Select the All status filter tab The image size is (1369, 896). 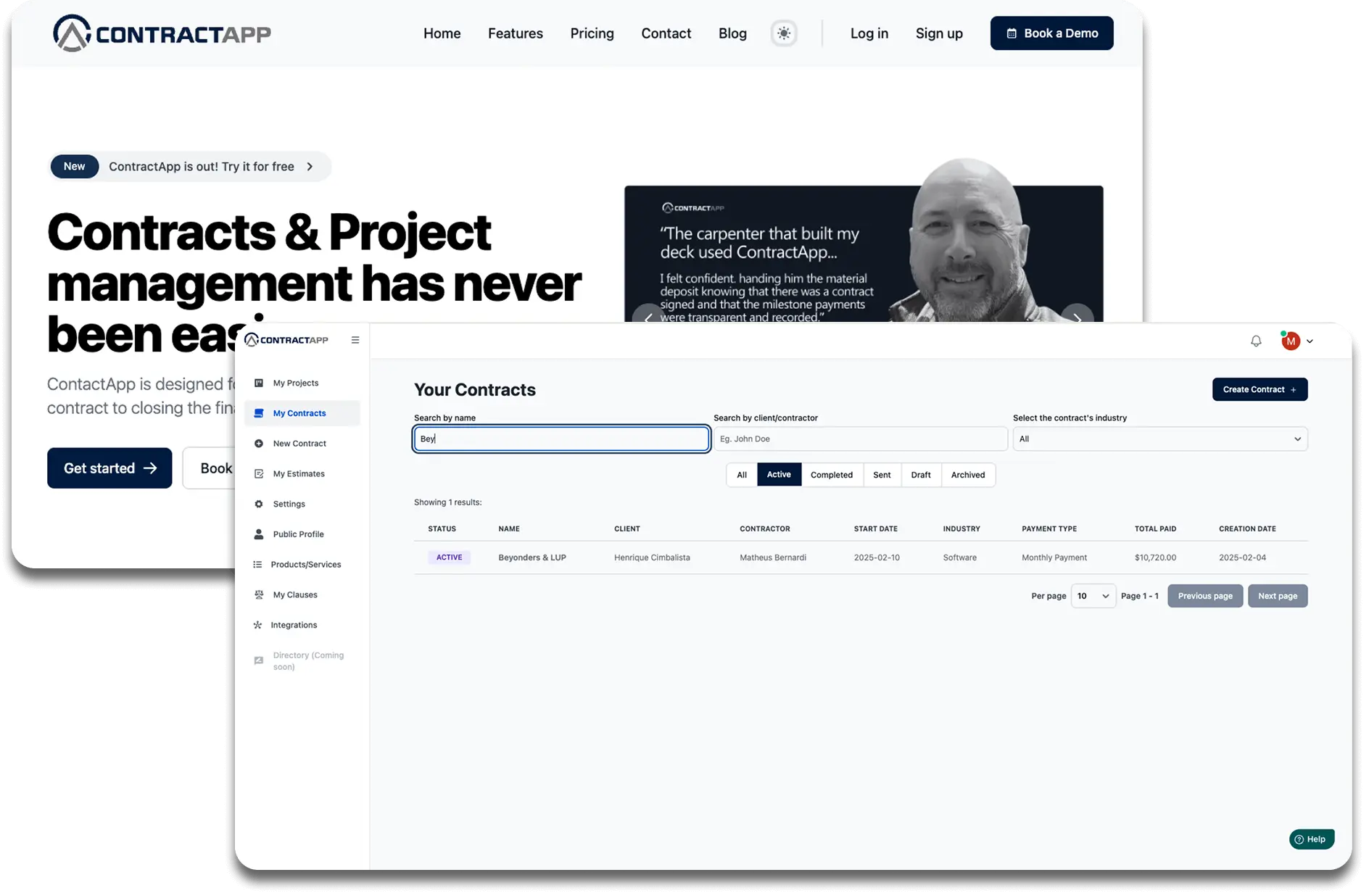pyautogui.click(x=742, y=475)
